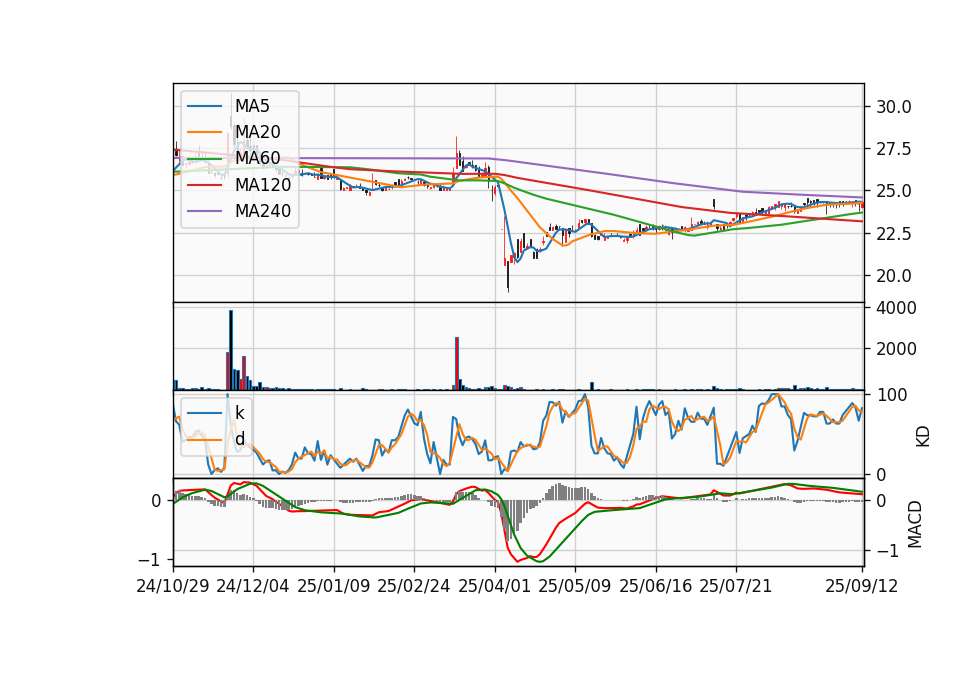960x690 pixels.
Task: Click the 25.0 price axis label
Action: [x=893, y=192]
